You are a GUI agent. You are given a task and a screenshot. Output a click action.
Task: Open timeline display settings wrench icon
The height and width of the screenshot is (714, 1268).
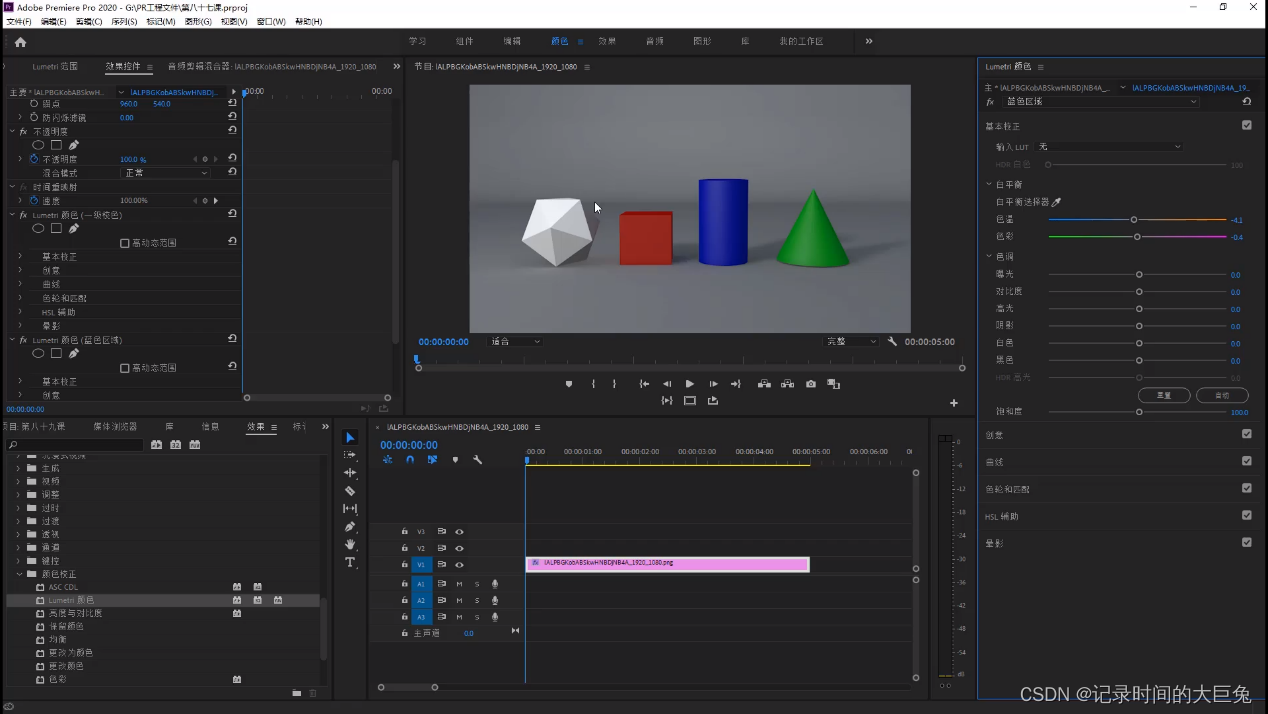tap(477, 460)
